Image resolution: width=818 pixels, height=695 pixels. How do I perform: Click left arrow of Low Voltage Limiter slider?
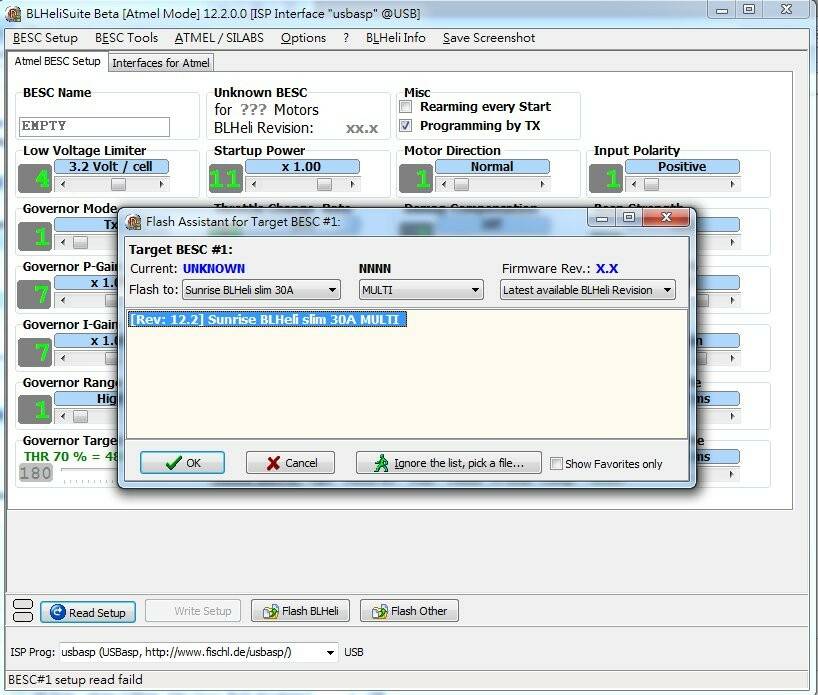tap(63, 184)
